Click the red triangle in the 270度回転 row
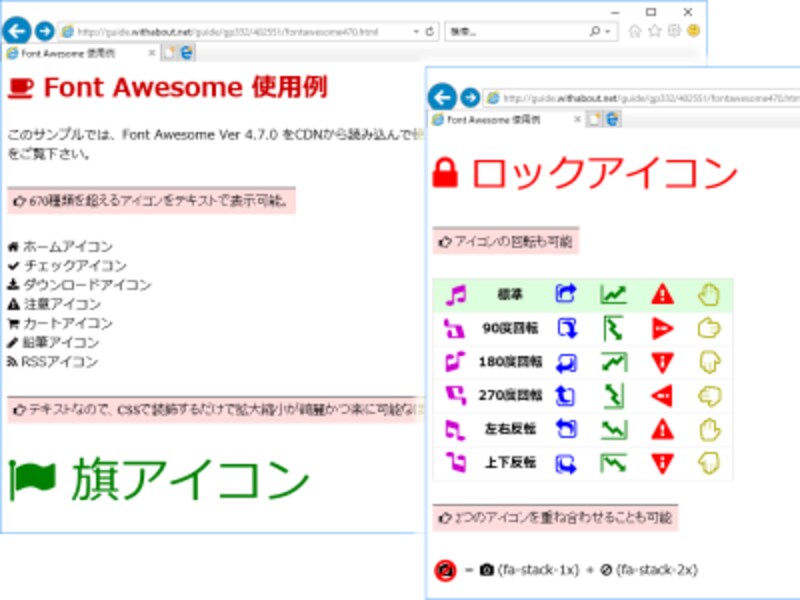The width and height of the screenshot is (800, 600). coord(662,395)
